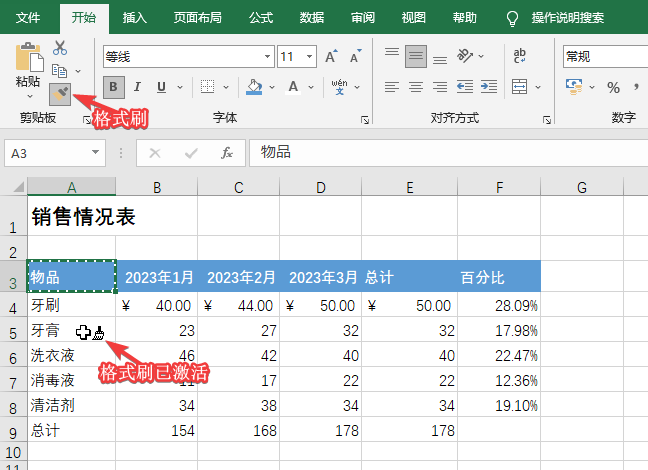Expand the Paste options arrow
648x470 pixels.
[30, 96]
